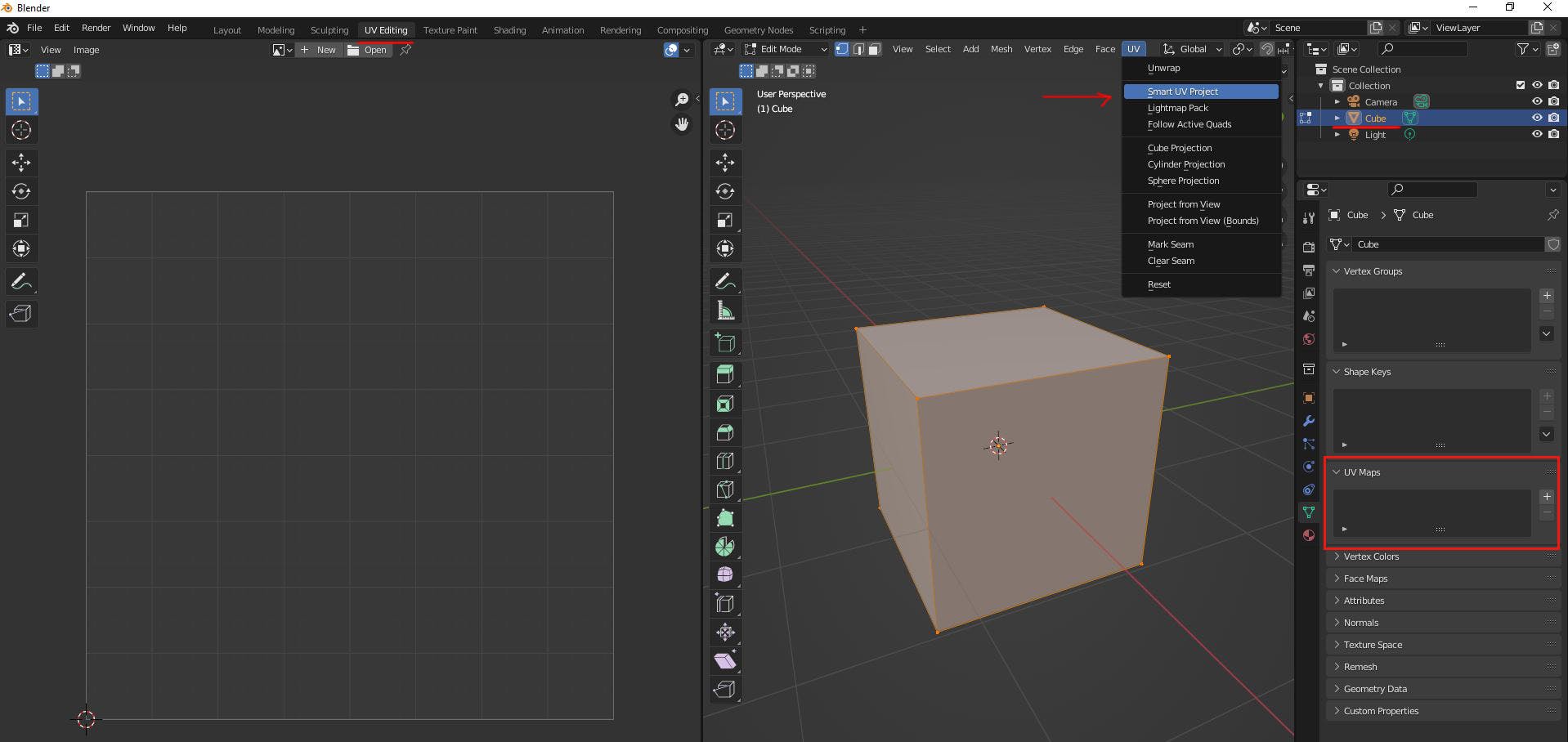Switch to the Texture Paint workspace tab
The height and width of the screenshot is (742, 1568).
pos(450,30)
